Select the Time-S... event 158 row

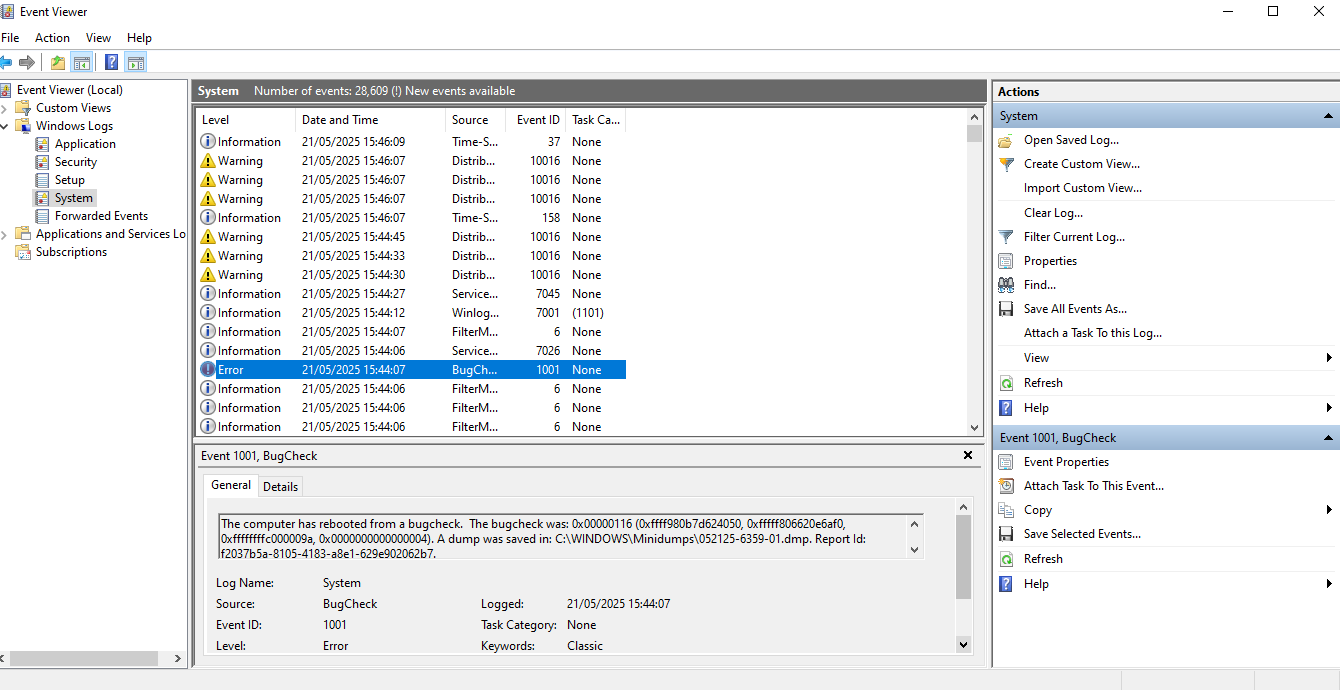(411, 218)
